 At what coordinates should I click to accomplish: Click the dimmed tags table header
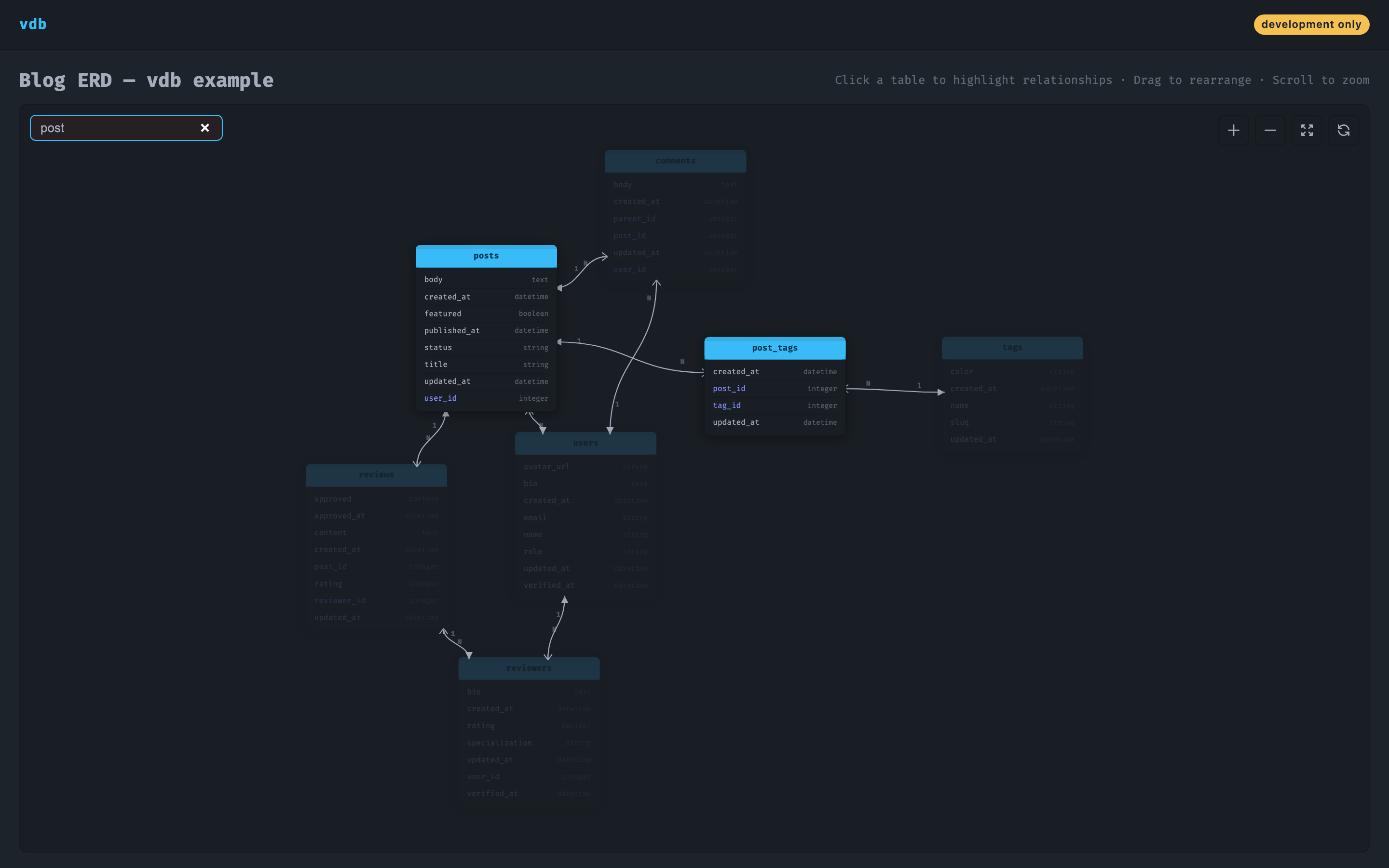click(x=1011, y=348)
